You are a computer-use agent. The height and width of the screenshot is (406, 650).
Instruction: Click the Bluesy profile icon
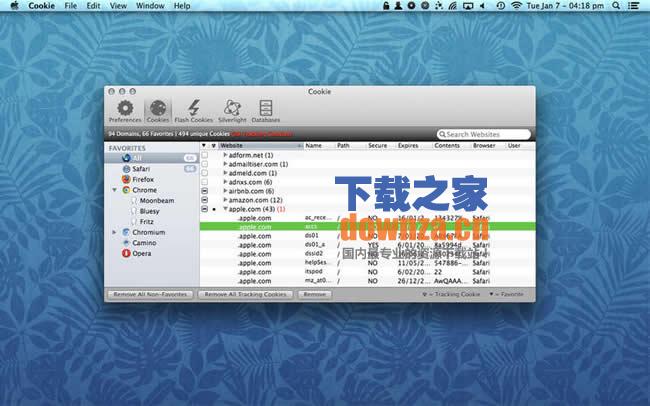133,211
